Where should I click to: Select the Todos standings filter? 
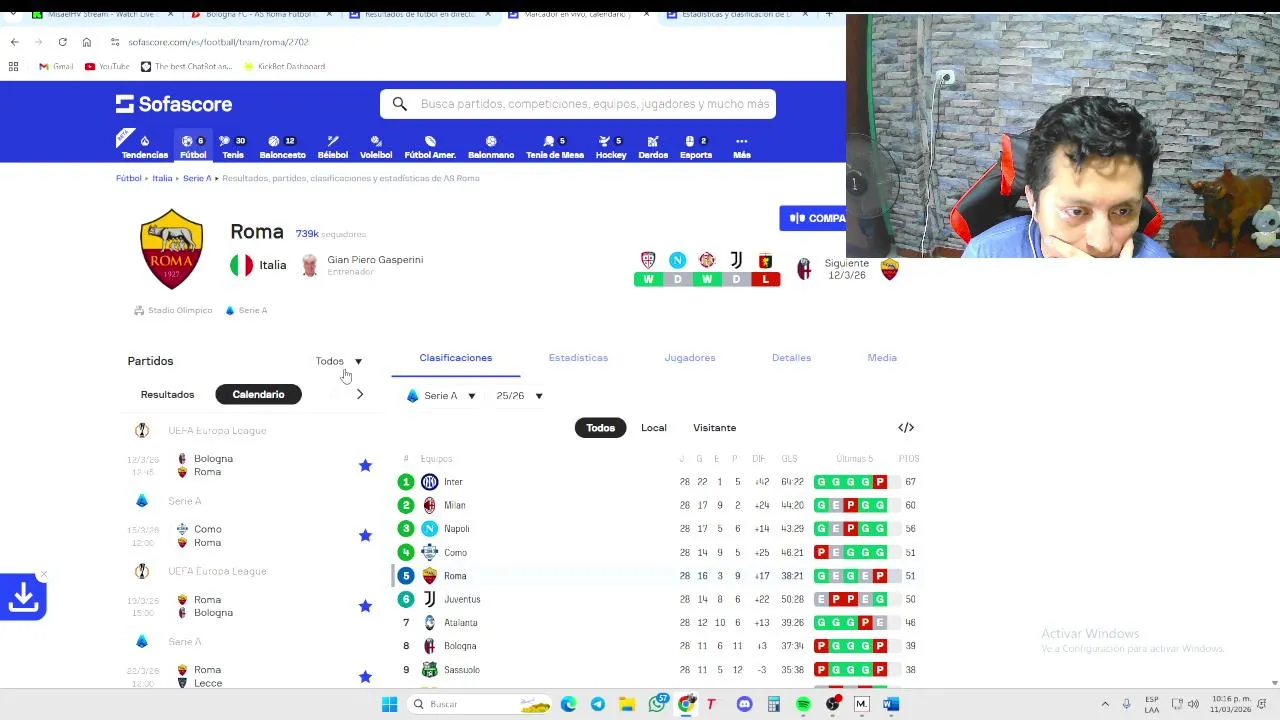[x=600, y=428]
